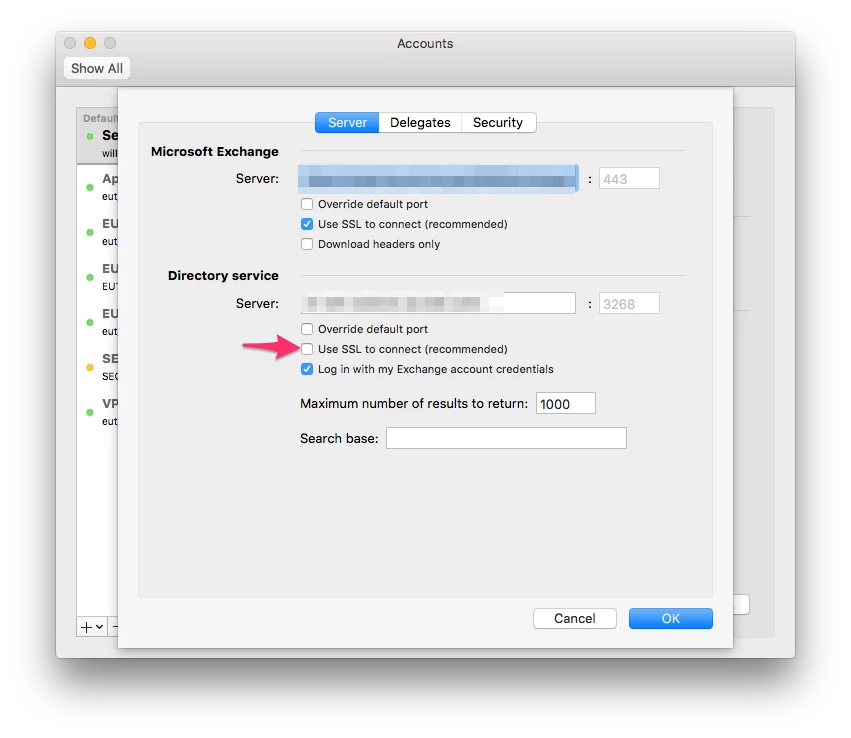The image size is (851, 738).
Task: Switch to the Delegates tab
Action: [x=420, y=123]
